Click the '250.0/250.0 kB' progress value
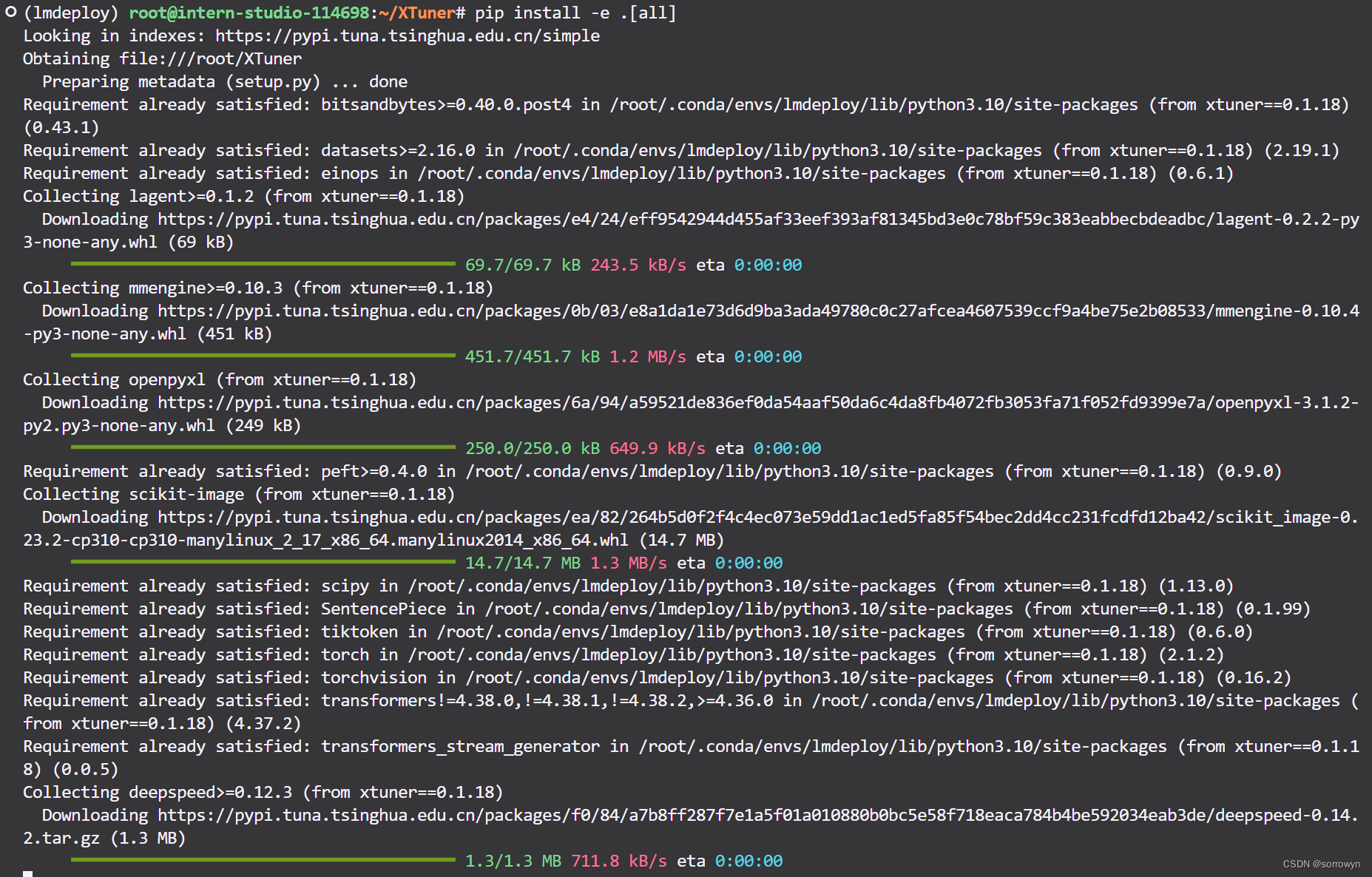The height and width of the screenshot is (877, 1372). pos(533,449)
